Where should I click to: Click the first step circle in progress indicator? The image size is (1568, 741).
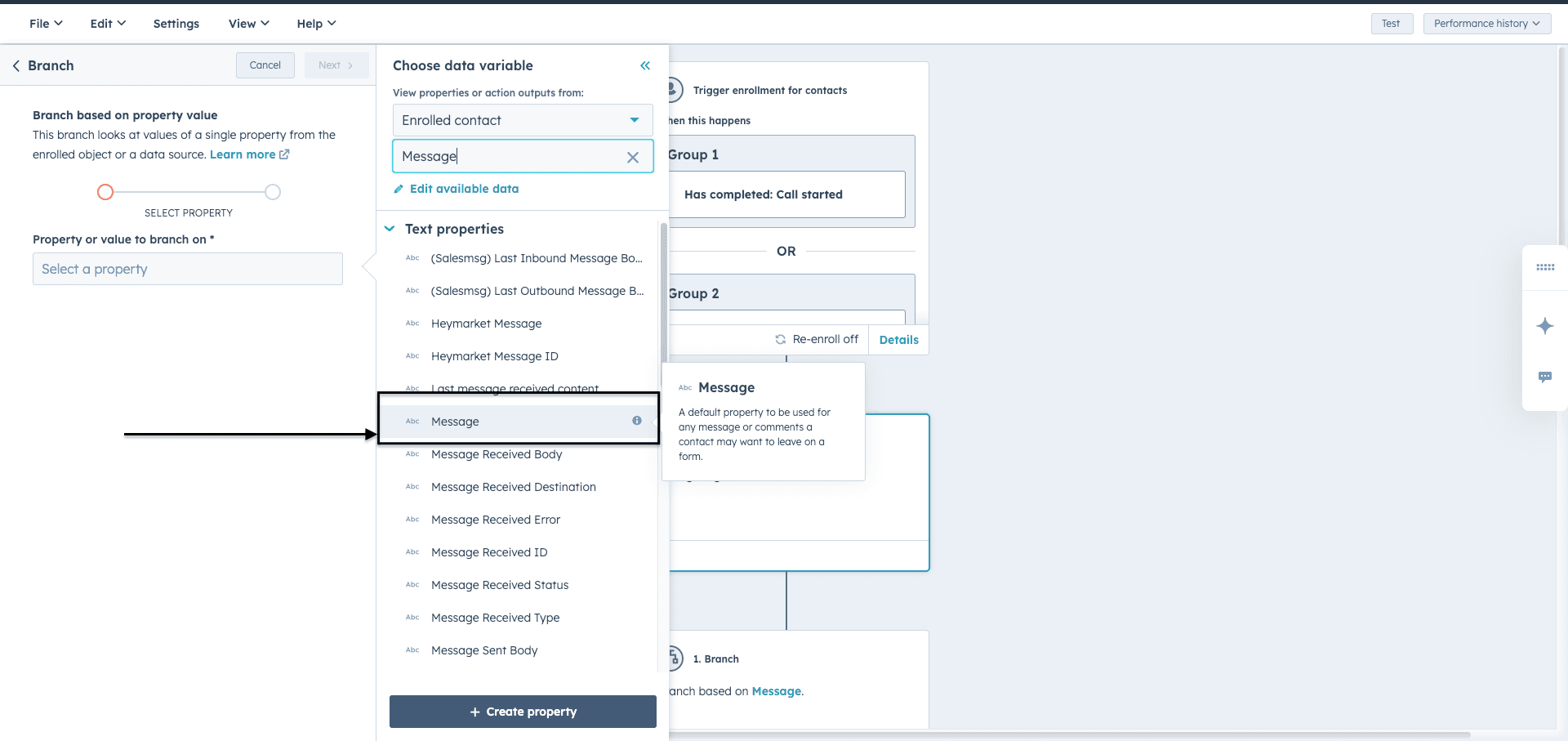[x=105, y=192]
